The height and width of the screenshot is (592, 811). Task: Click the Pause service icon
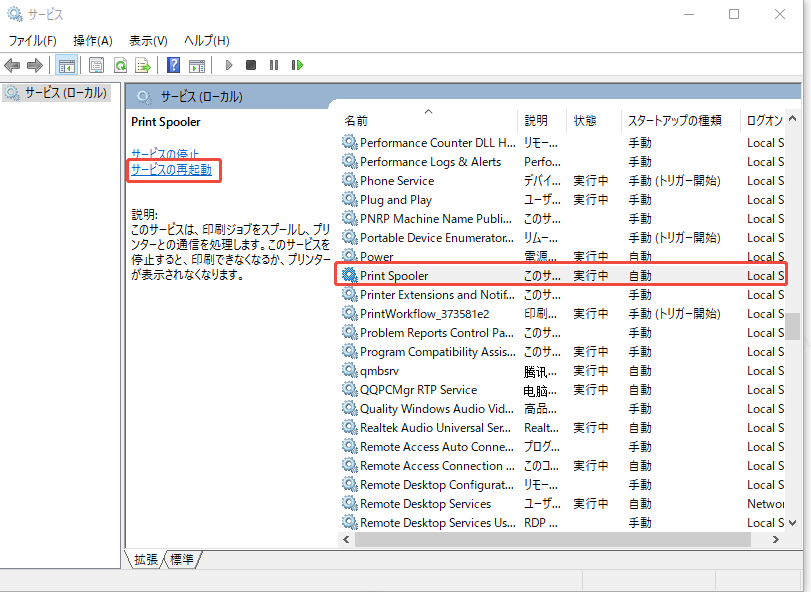click(274, 65)
